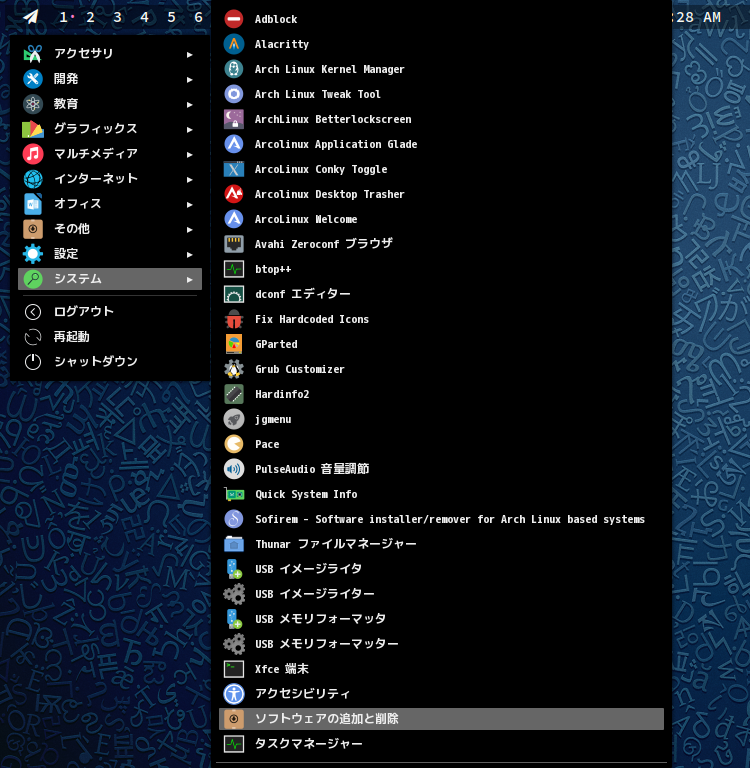Screen dimensions: 750x768
Task: Open the Alacritty terminal icon
Action: (234, 44)
